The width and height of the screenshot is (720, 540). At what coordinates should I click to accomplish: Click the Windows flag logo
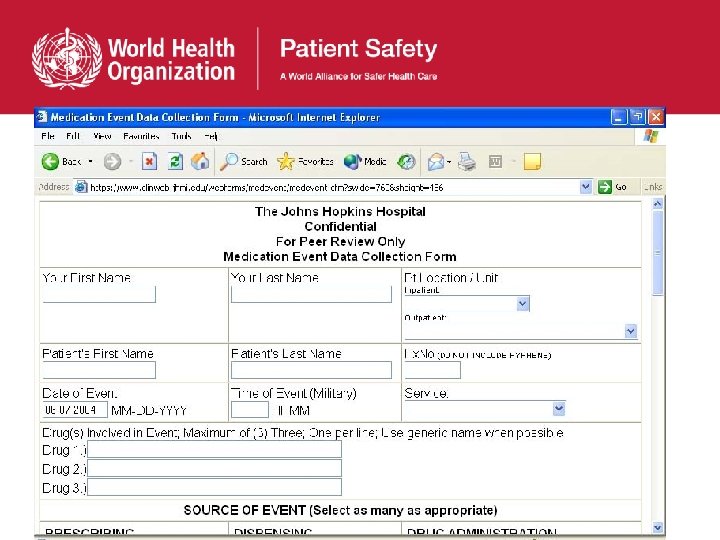tap(651, 136)
